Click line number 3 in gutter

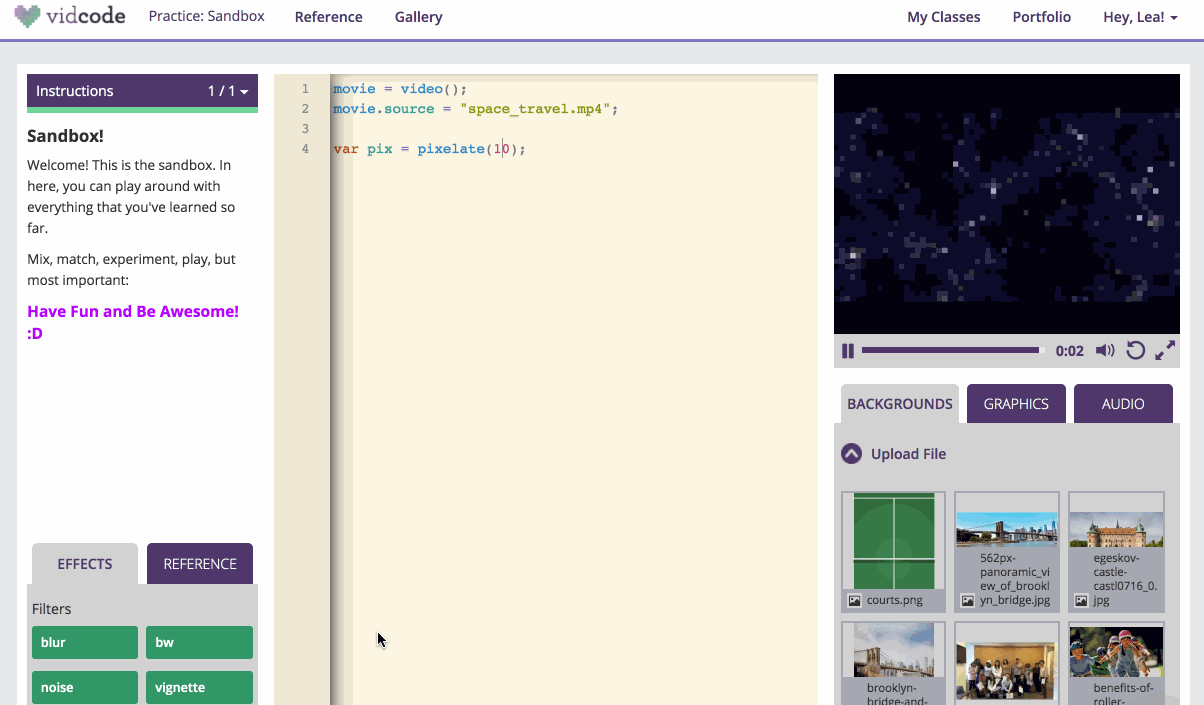coord(305,129)
